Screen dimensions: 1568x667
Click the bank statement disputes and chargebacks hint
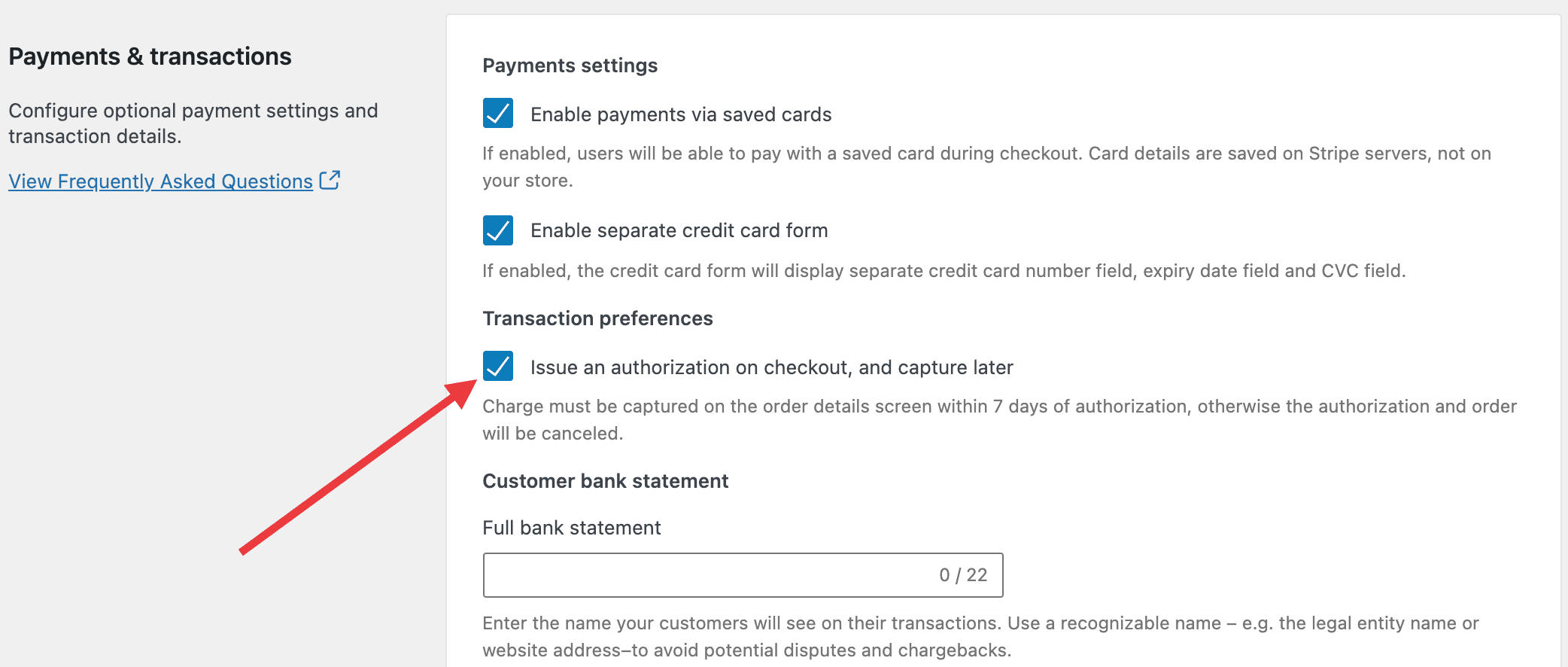click(x=980, y=637)
